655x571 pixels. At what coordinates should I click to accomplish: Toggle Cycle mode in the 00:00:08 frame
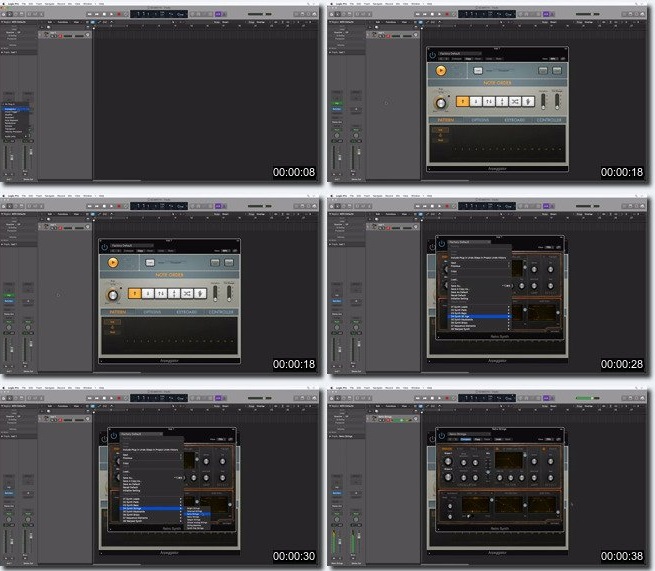pos(126,14)
